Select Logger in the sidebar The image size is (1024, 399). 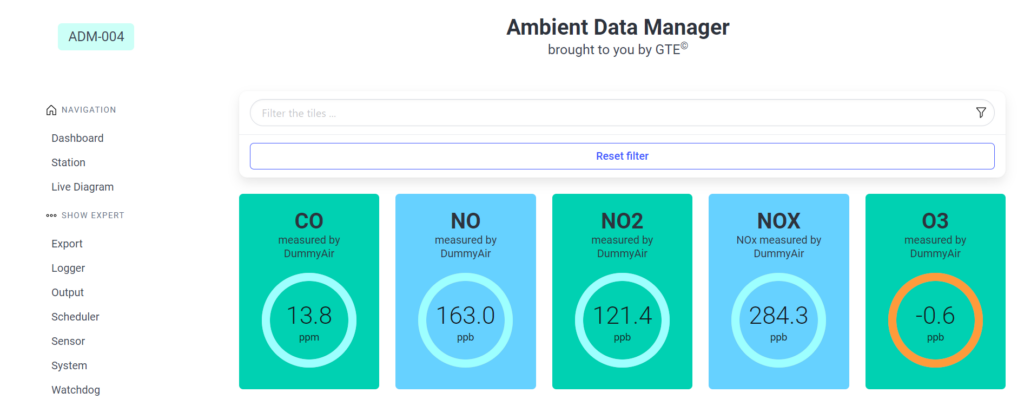[68, 268]
